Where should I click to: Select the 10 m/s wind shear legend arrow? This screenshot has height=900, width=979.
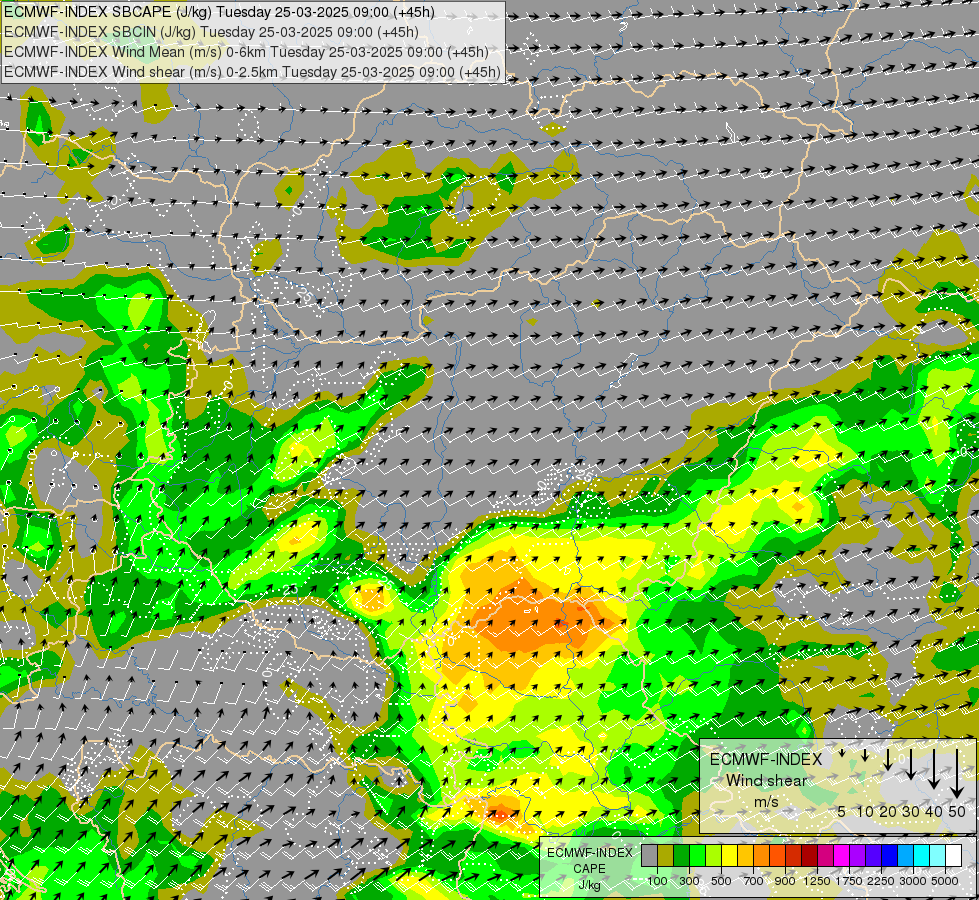pyautogui.click(x=865, y=755)
